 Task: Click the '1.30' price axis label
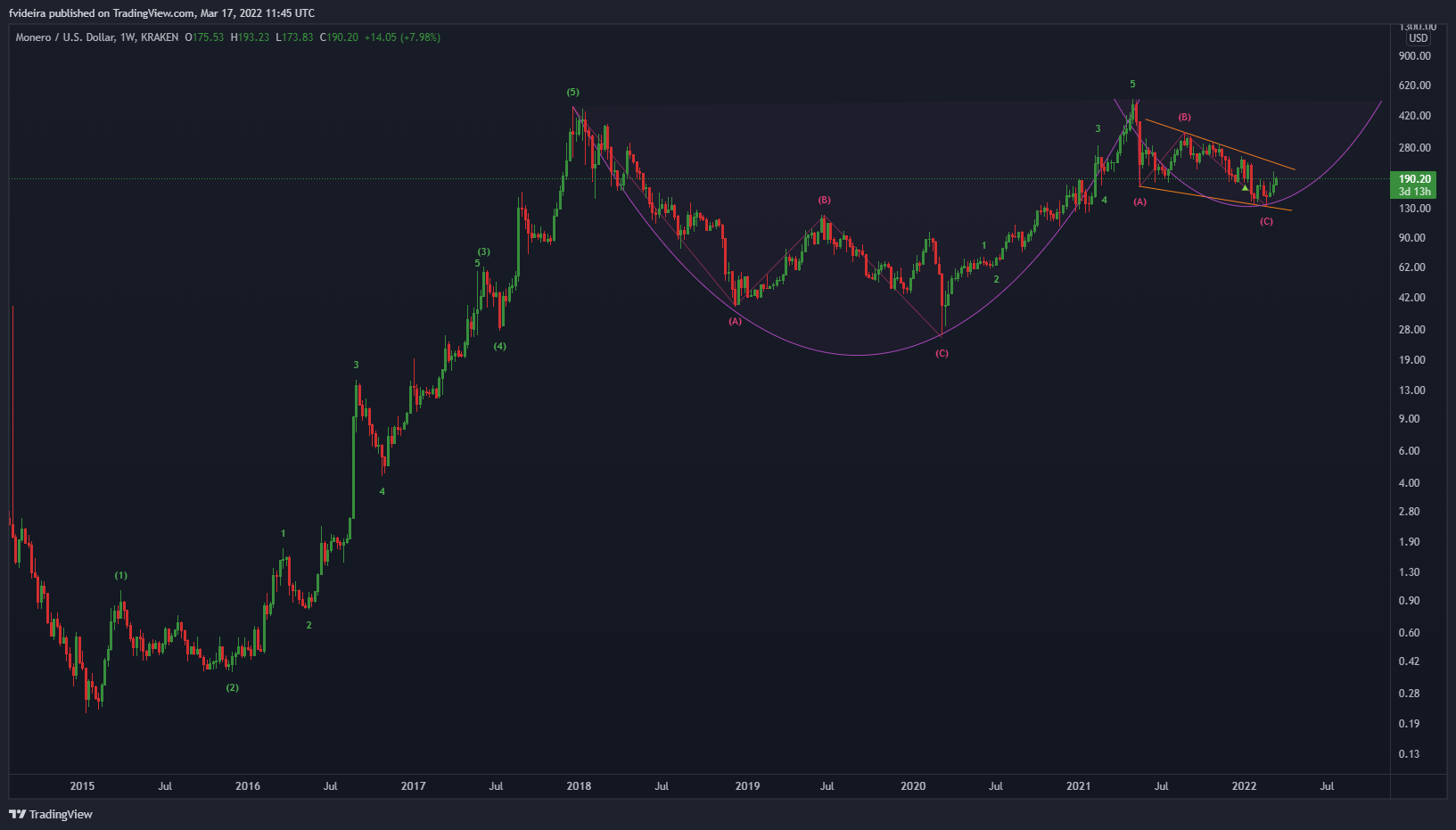point(1410,572)
